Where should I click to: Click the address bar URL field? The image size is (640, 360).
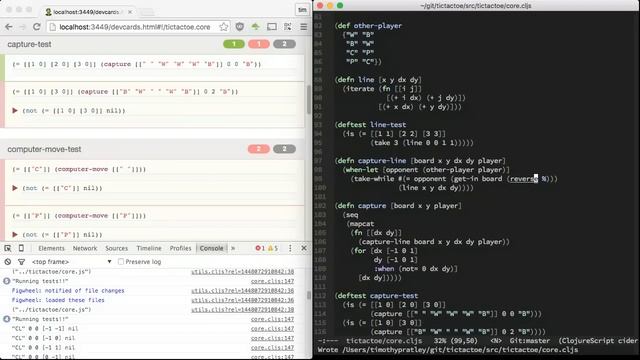click(x=138, y=27)
